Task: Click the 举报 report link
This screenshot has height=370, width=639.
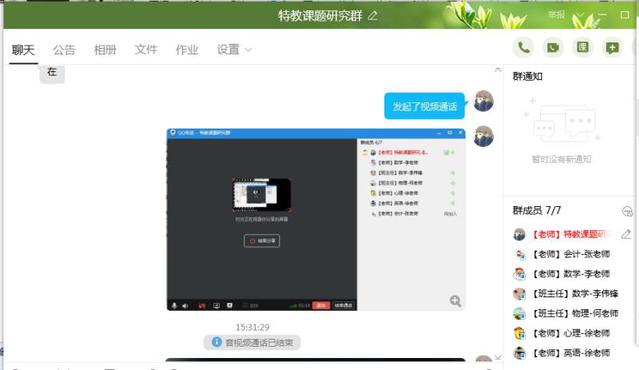Action: tap(556, 15)
